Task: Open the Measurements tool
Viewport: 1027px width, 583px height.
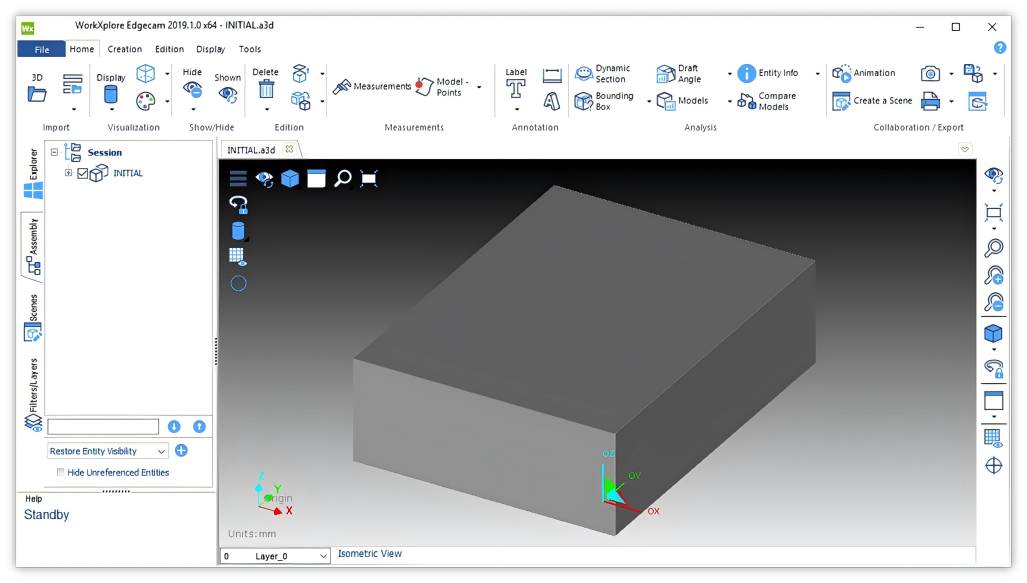Action: pos(372,86)
